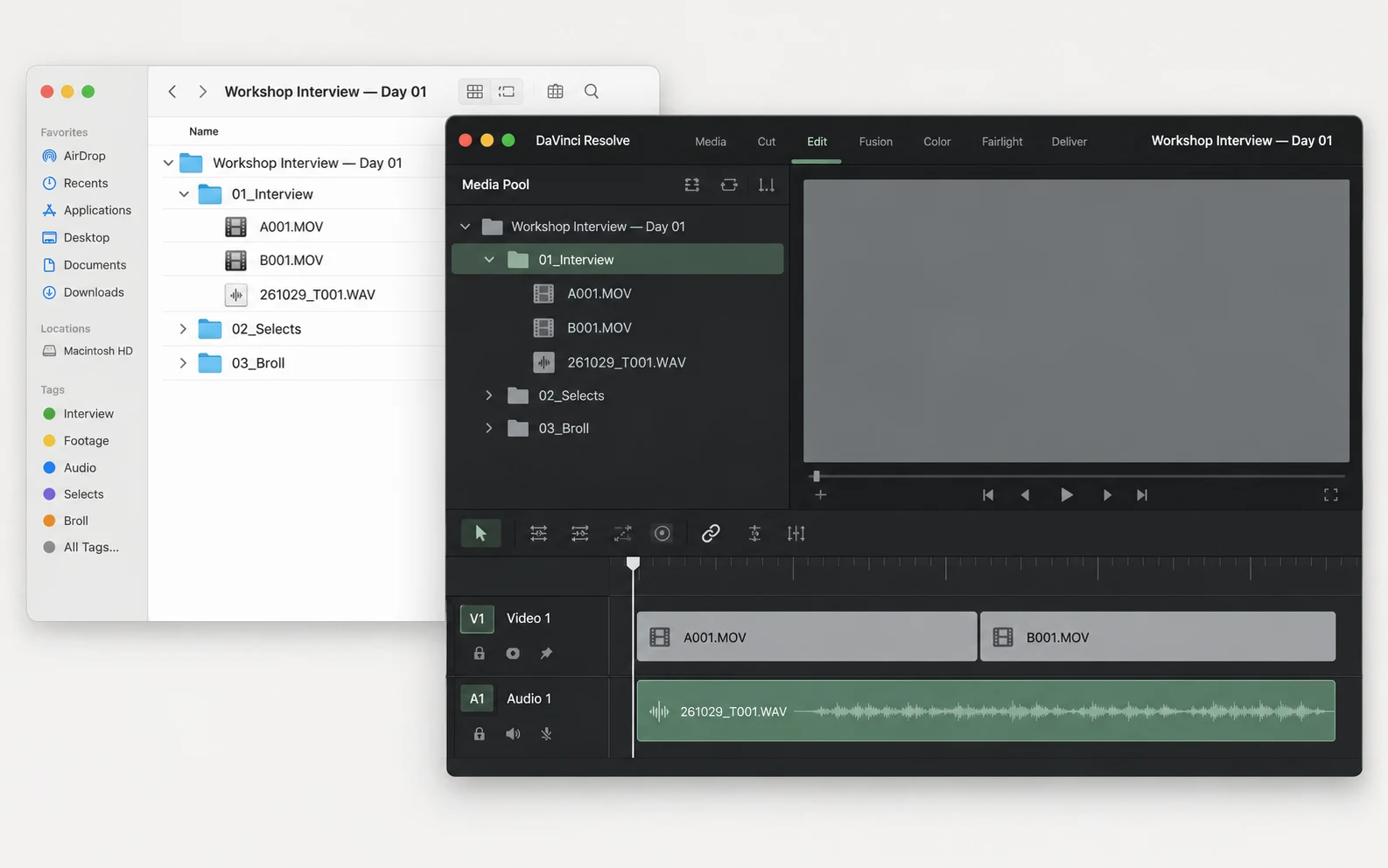
Task: Click the timeline playhead marker on the ruler
Action: pyautogui.click(x=633, y=563)
